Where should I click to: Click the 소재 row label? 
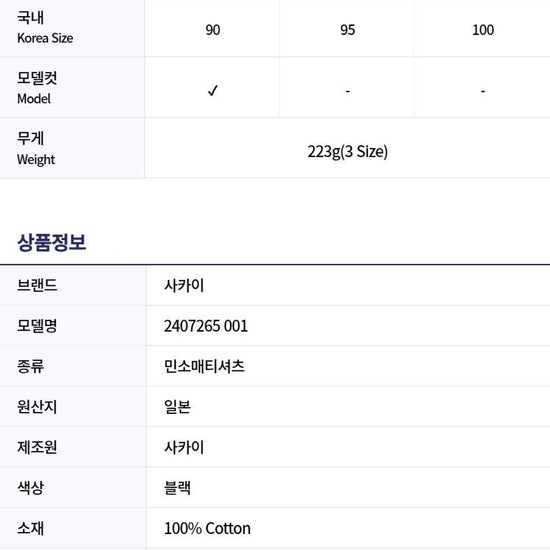pyautogui.click(x=31, y=528)
